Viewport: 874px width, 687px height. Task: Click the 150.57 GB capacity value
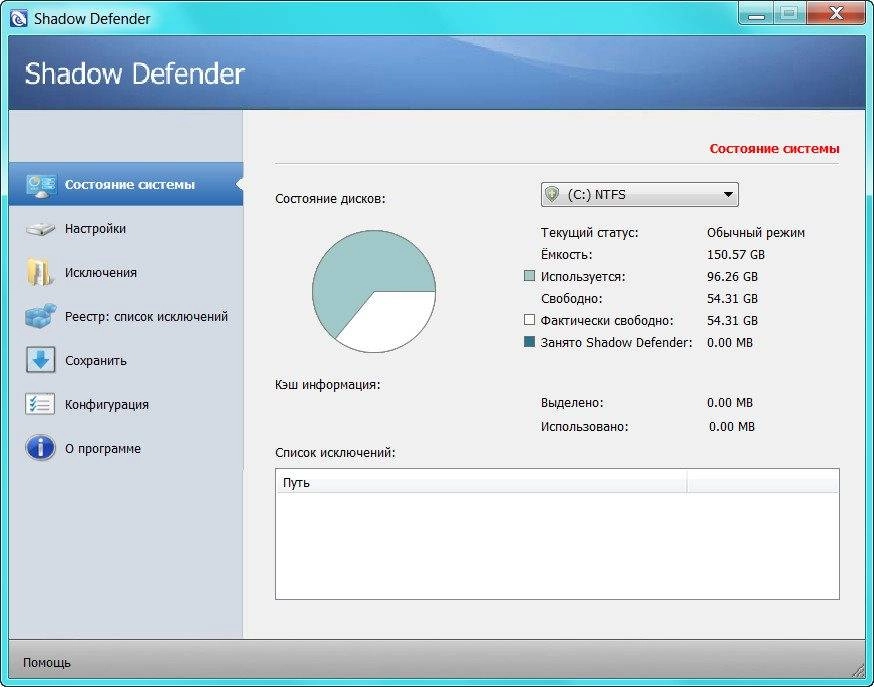(736, 255)
